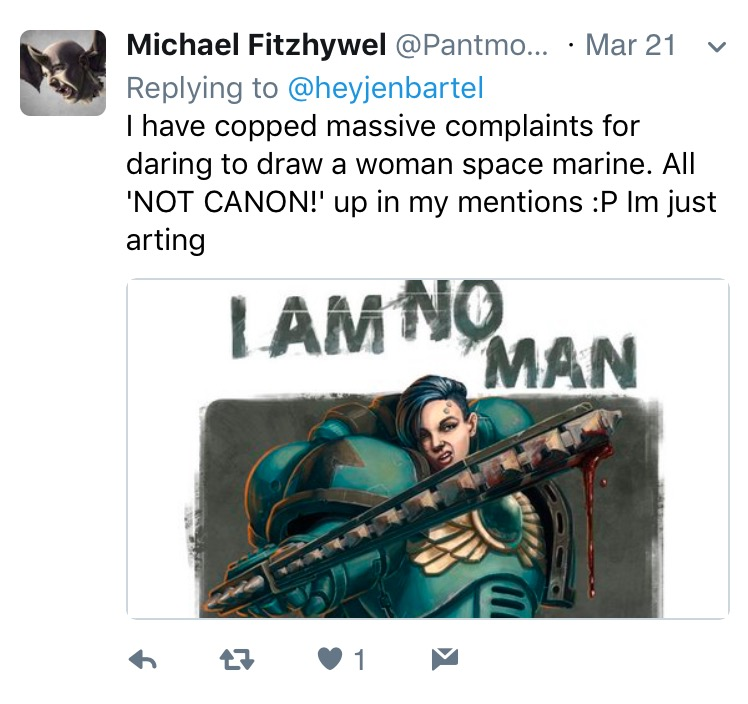Like the tweet with the heart icon
This screenshot has height=704, width=748.
(x=330, y=660)
